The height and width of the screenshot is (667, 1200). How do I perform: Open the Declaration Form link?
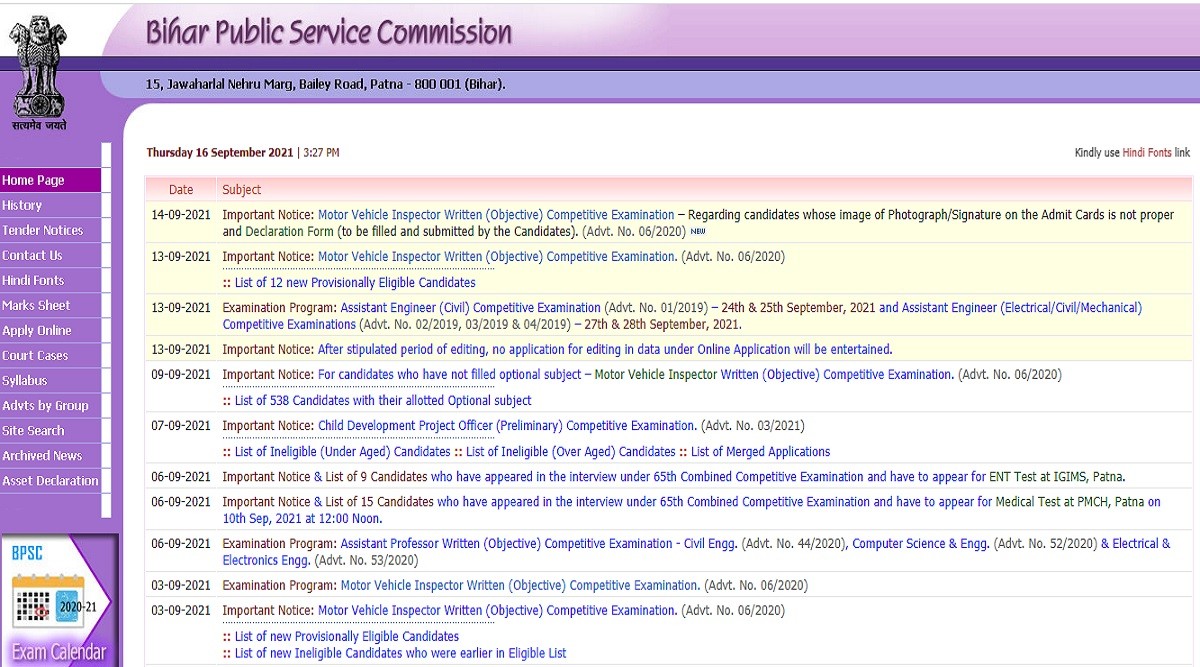click(289, 231)
